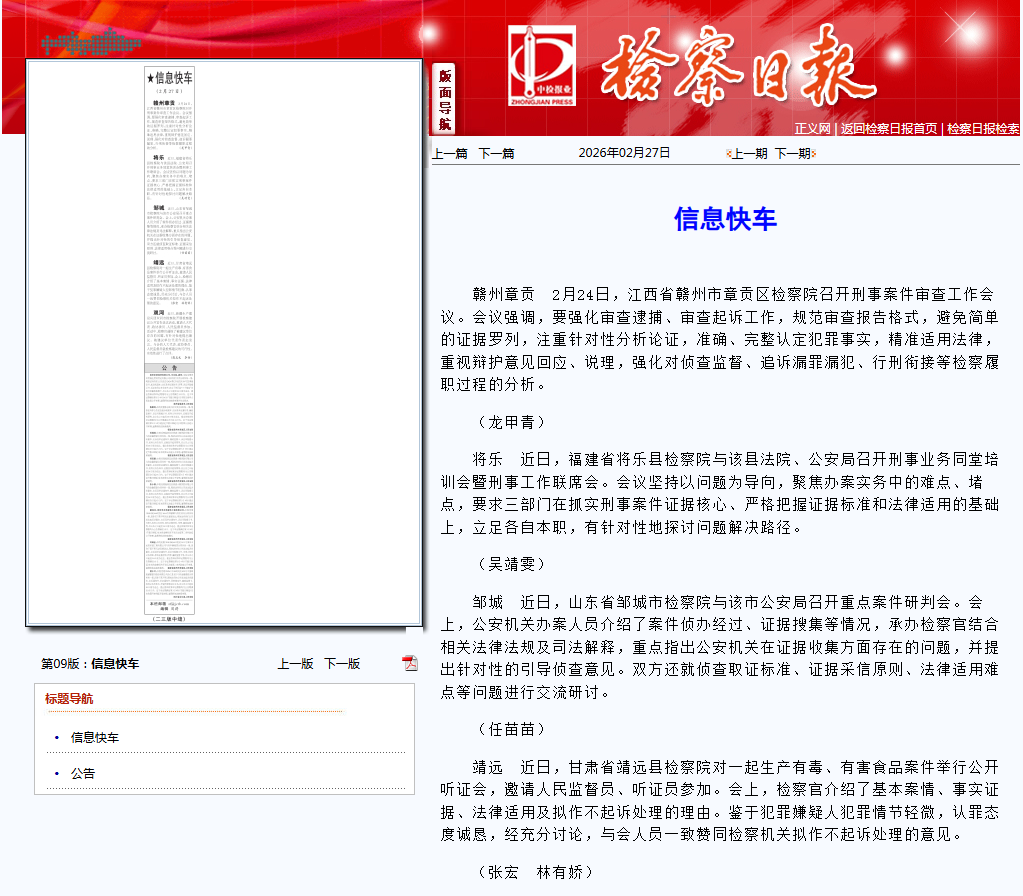Click the 检察日报 masthead title
Viewport: 1023px width, 896px height.
[x=738, y=67]
